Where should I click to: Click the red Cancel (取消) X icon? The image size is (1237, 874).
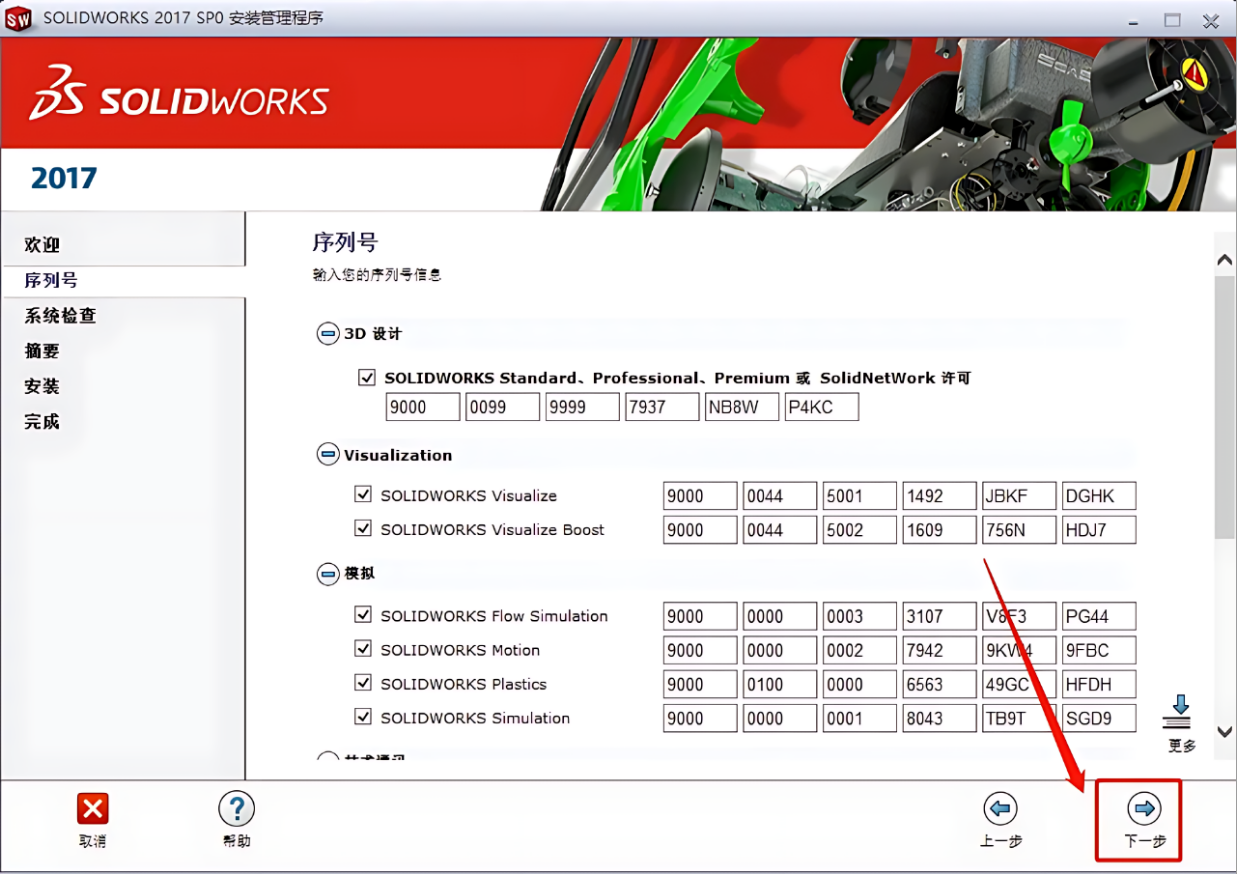(x=92, y=808)
